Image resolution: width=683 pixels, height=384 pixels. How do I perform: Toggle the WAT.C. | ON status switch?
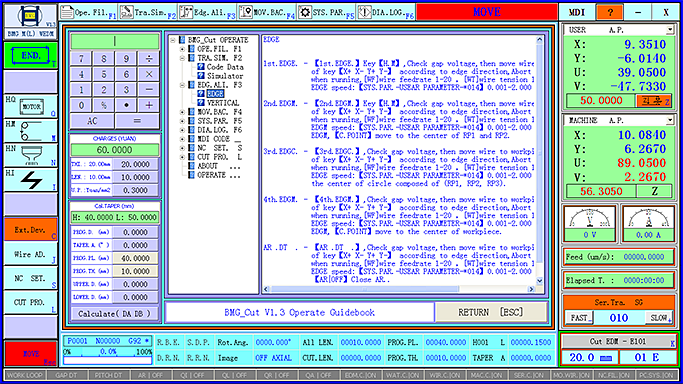(403, 375)
